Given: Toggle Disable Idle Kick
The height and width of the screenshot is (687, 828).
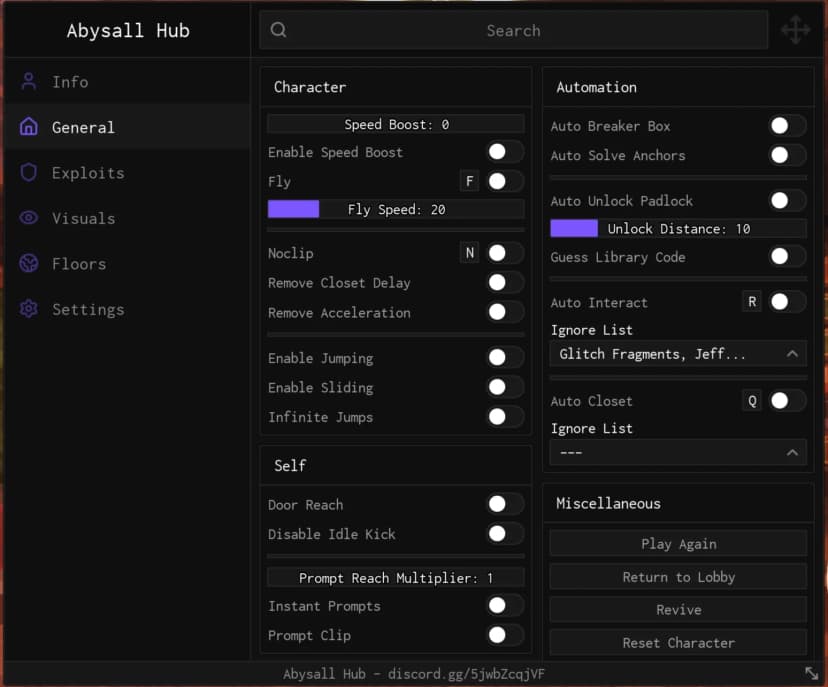Looking at the screenshot, I should tap(505, 533).
